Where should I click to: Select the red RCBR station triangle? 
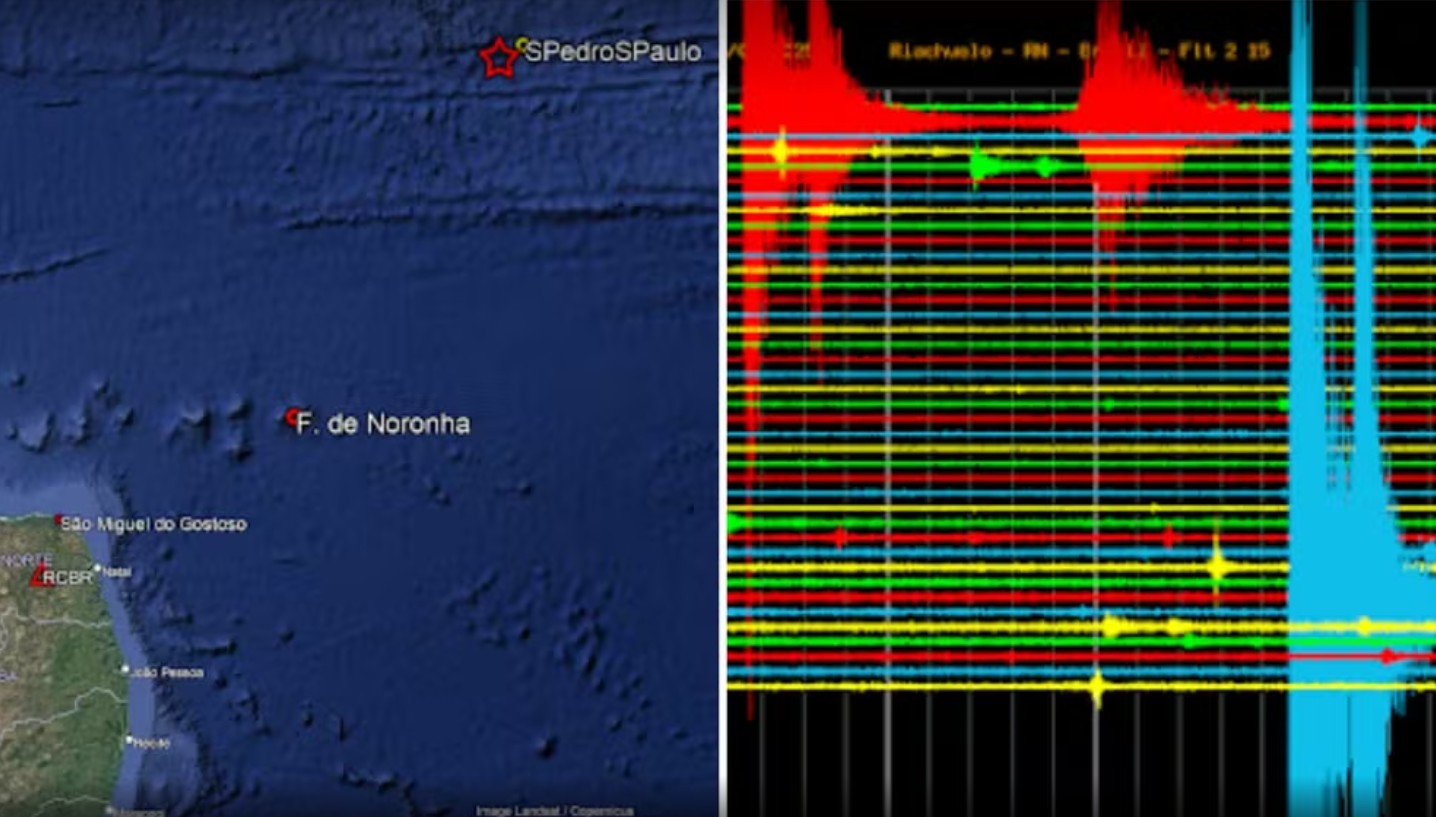point(41,576)
